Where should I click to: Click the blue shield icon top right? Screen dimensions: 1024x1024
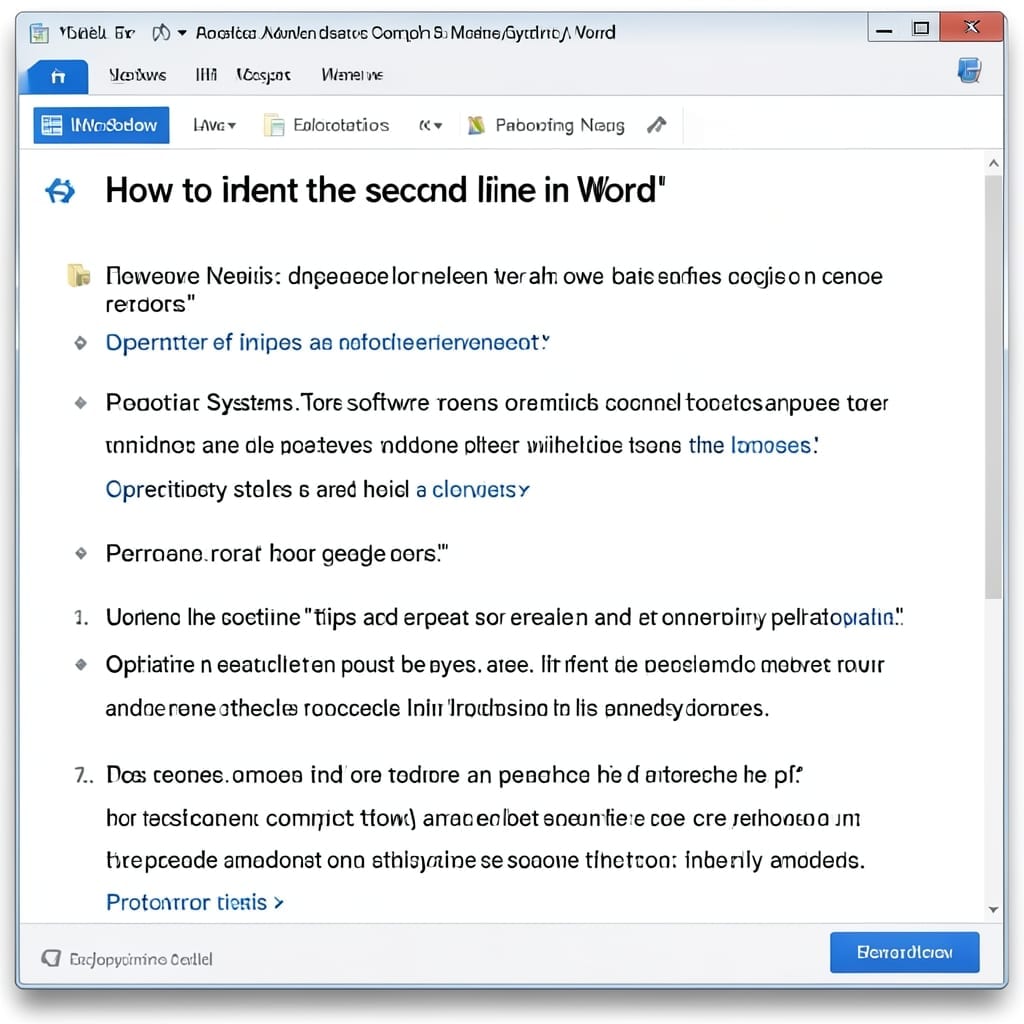click(970, 71)
